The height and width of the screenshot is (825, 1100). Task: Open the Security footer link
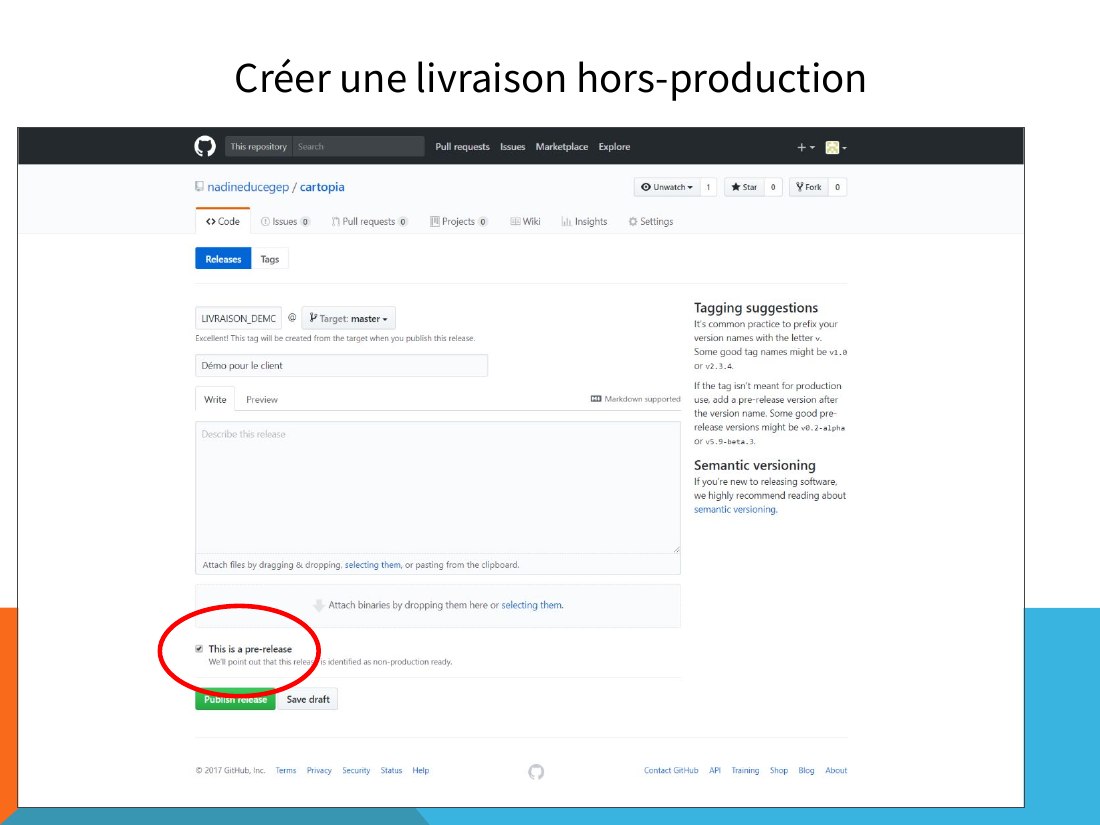click(x=356, y=770)
